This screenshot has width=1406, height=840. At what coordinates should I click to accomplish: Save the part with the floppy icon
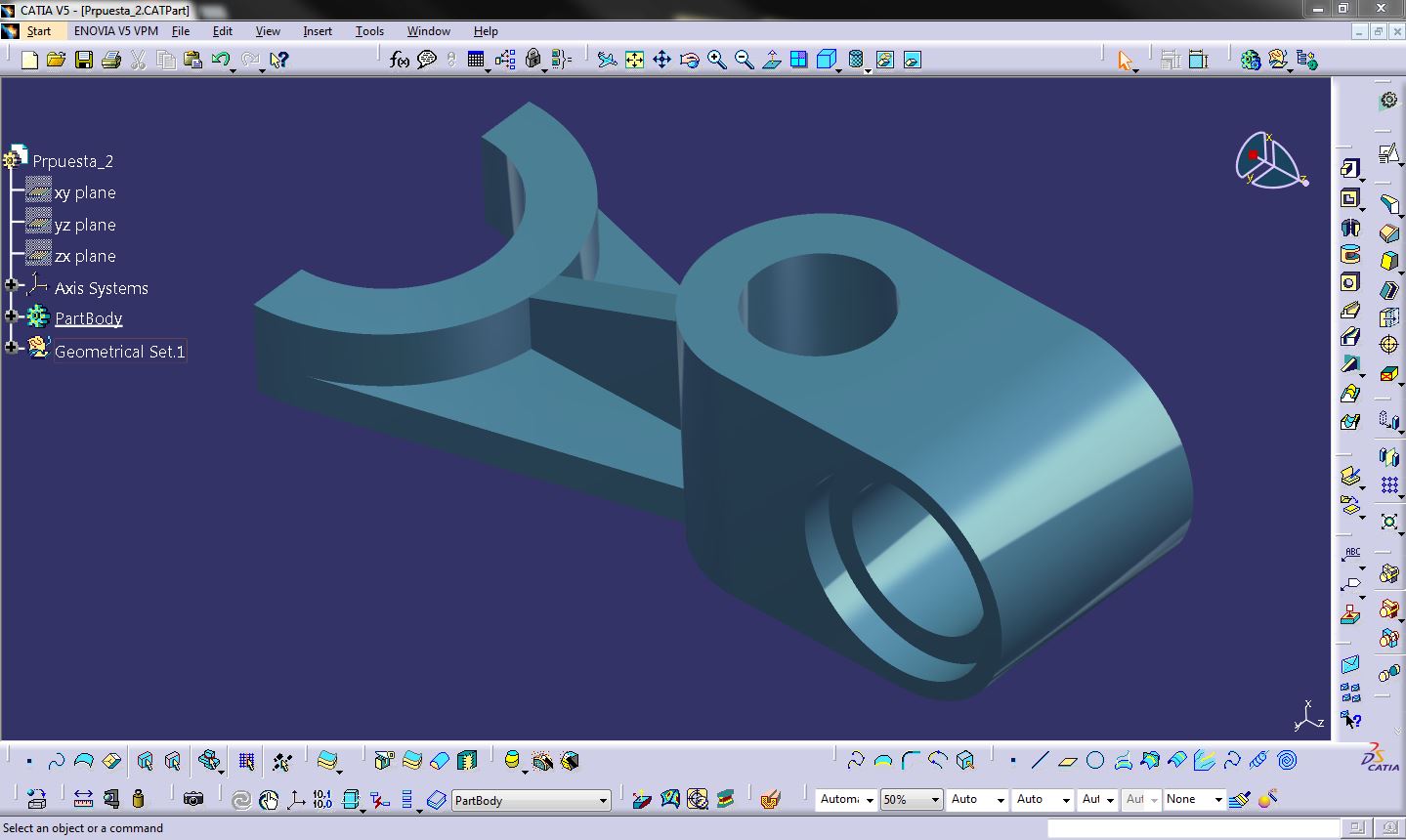coord(83,61)
